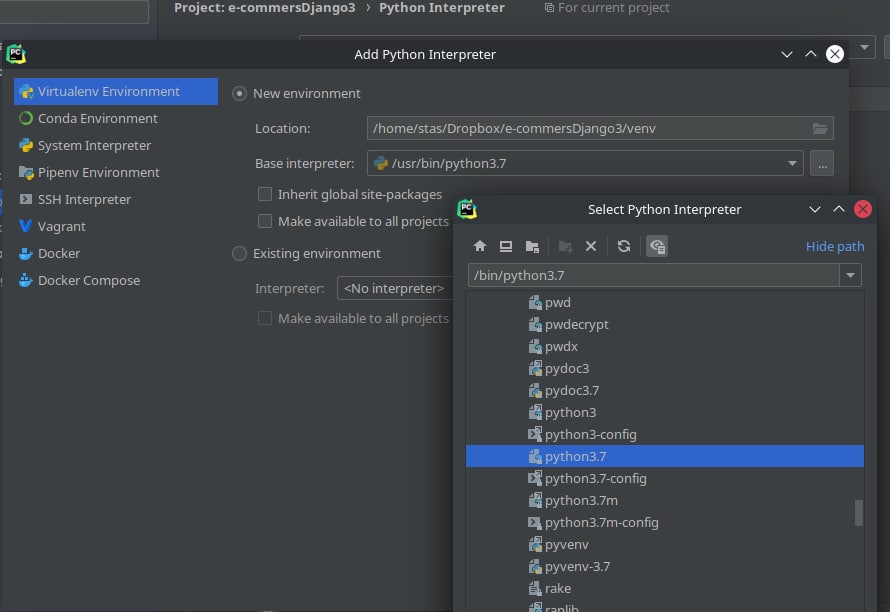The width and height of the screenshot is (890, 612).
Task: Click python3.7m-config file icon
Action: (x=535, y=522)
